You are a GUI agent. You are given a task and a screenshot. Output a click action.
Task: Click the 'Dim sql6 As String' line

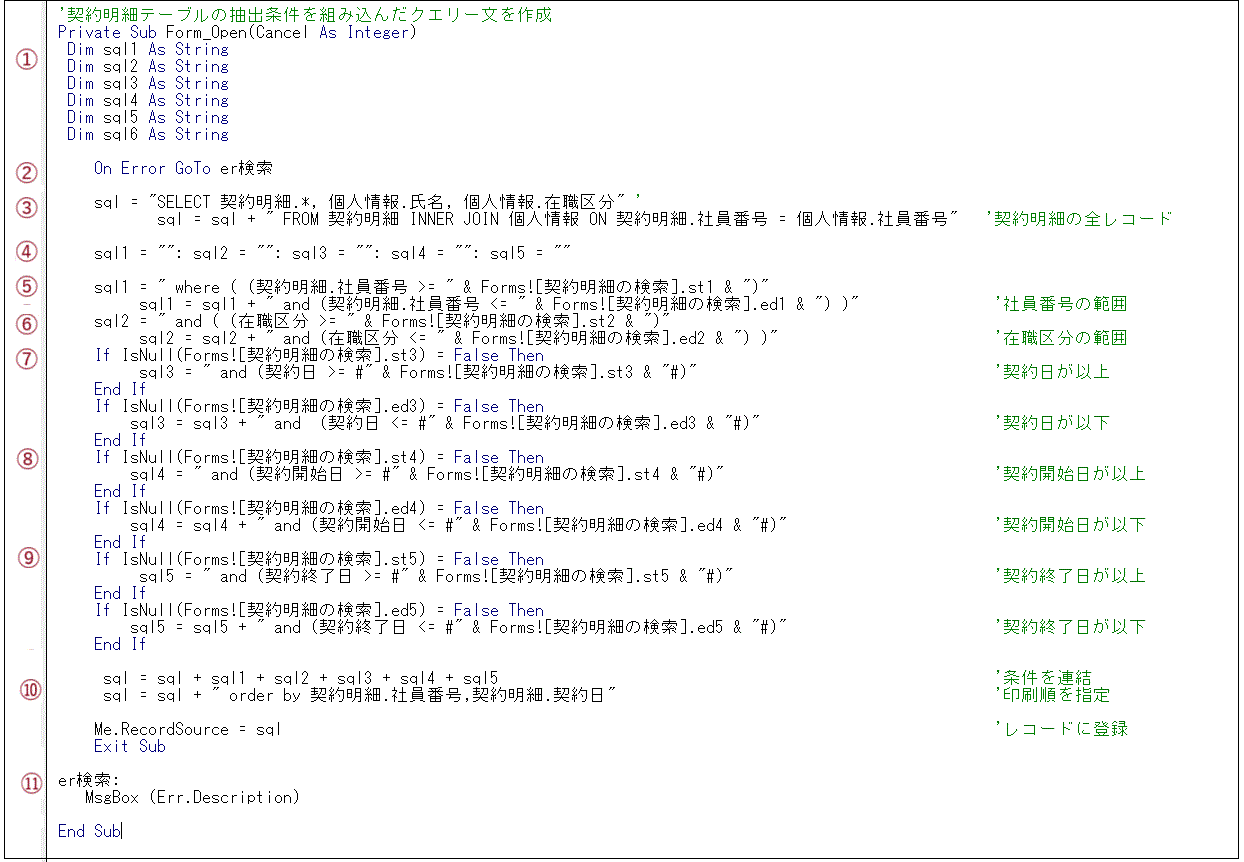[148, 135]
